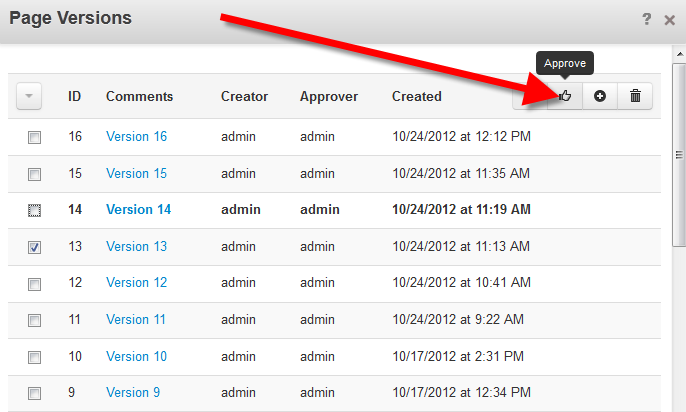Click the Comments column header
This screenshot has width=686, height=412.
139,97
